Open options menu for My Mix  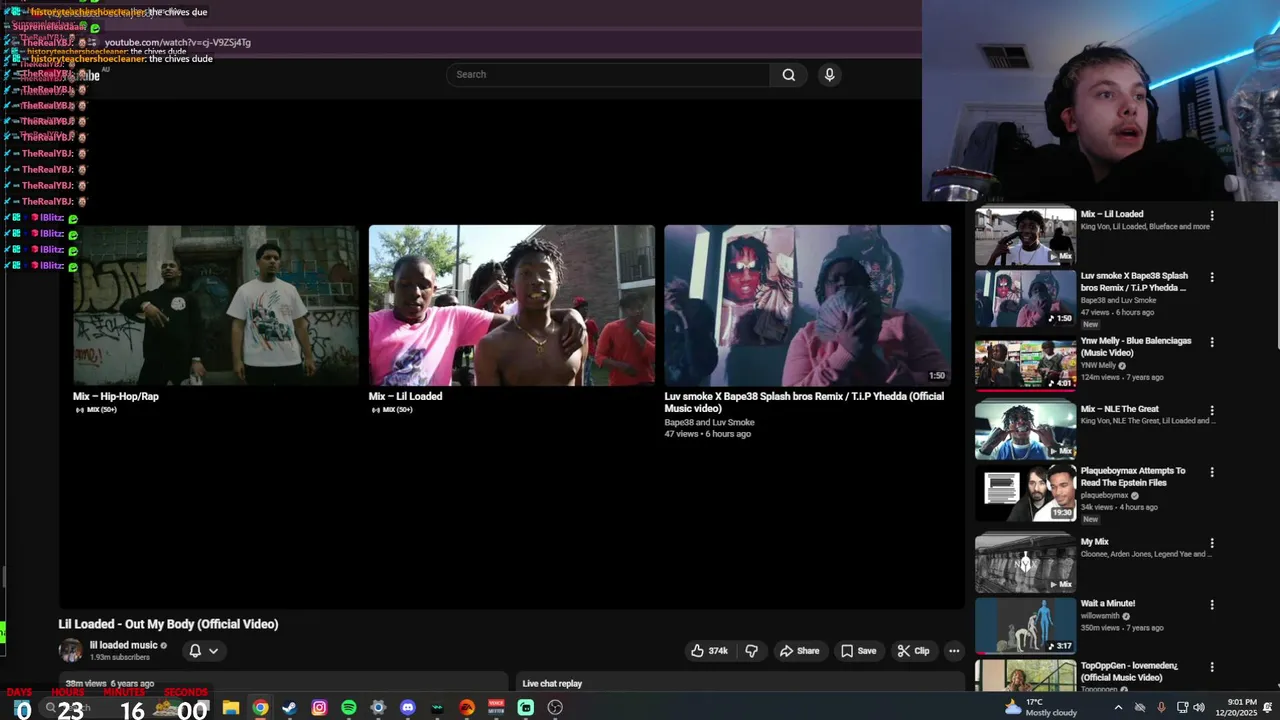click(x=1212, y=543)
